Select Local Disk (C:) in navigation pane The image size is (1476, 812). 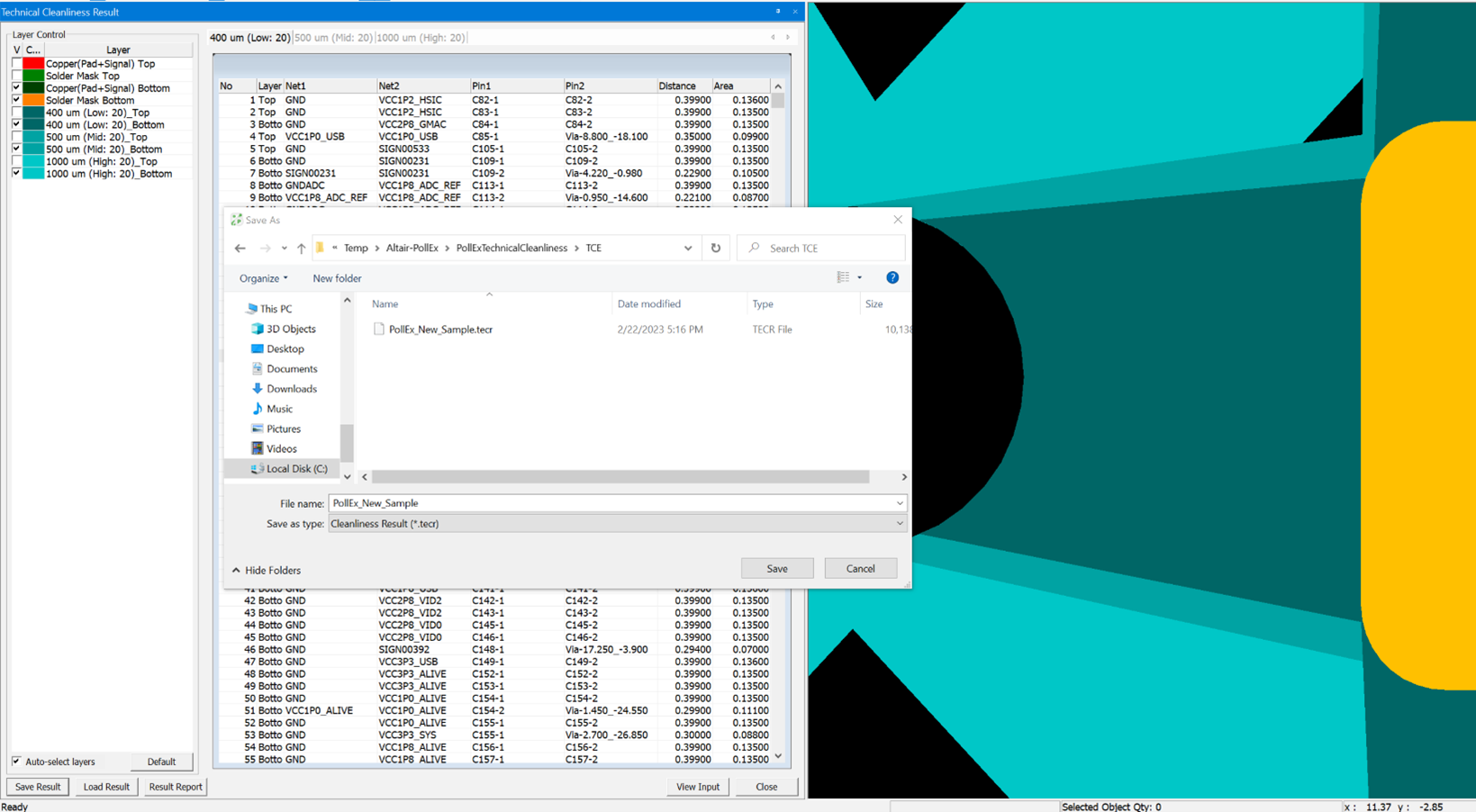pyautogui.click(x=296, y=469)
